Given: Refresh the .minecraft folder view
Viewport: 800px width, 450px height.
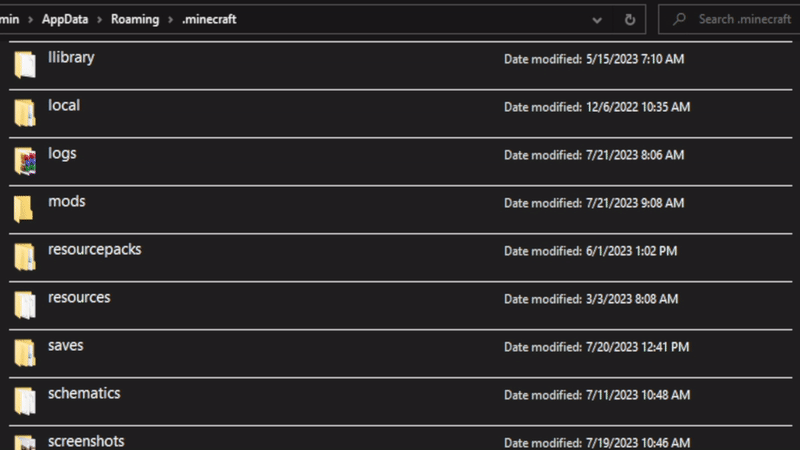Looking at the screenshot, I should [629, 19].
